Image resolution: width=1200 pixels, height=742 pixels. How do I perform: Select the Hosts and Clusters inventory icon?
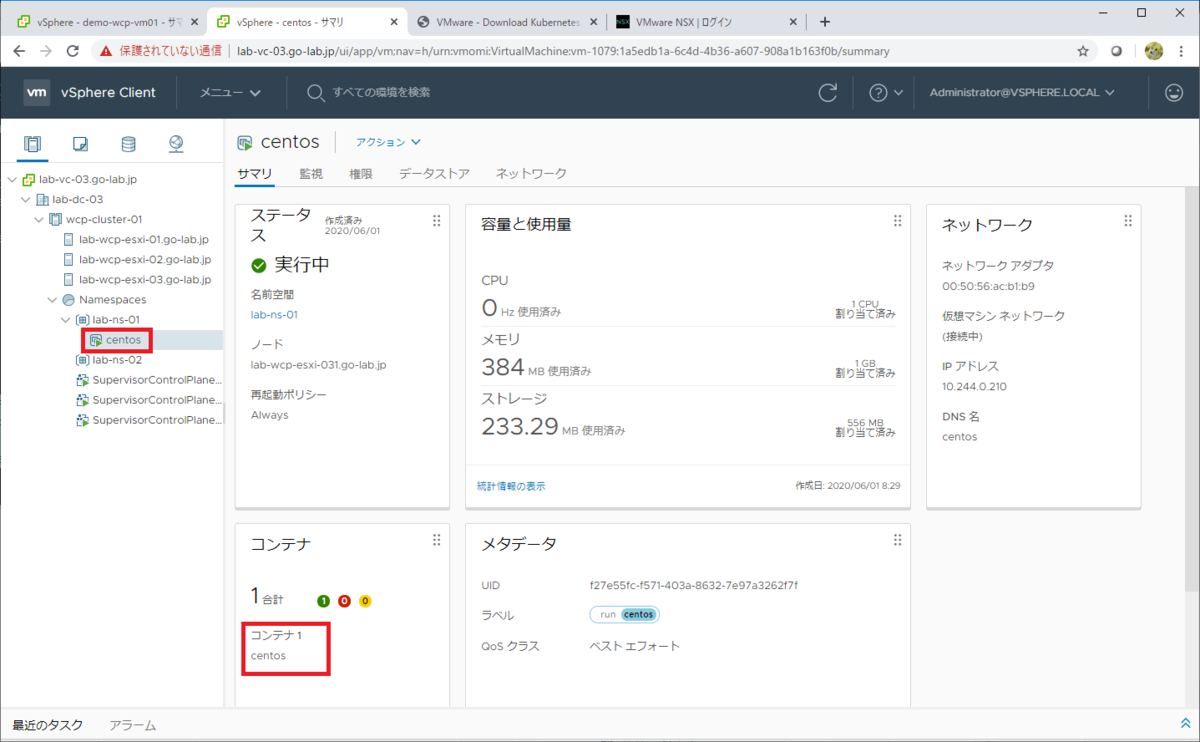click(x=31, y=143)
